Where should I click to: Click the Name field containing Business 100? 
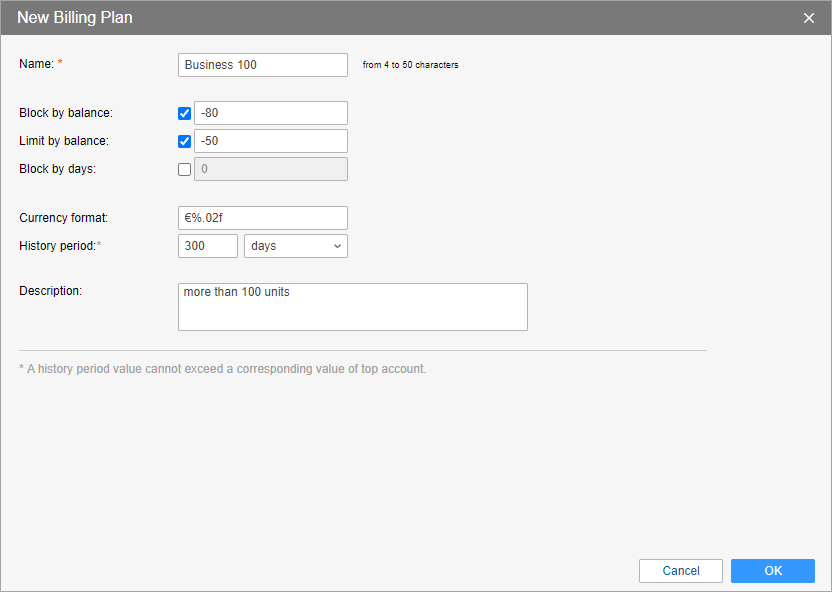pyautogui.click(x=262, y=65)
